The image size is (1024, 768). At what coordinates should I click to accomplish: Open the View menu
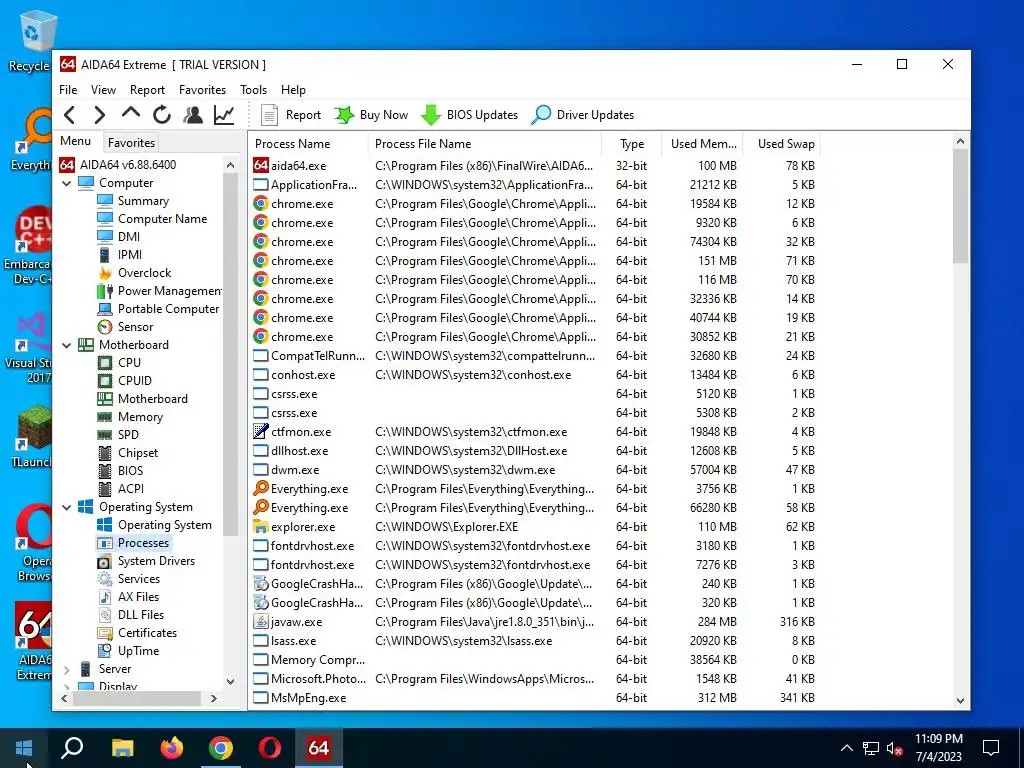coord(103,90)
